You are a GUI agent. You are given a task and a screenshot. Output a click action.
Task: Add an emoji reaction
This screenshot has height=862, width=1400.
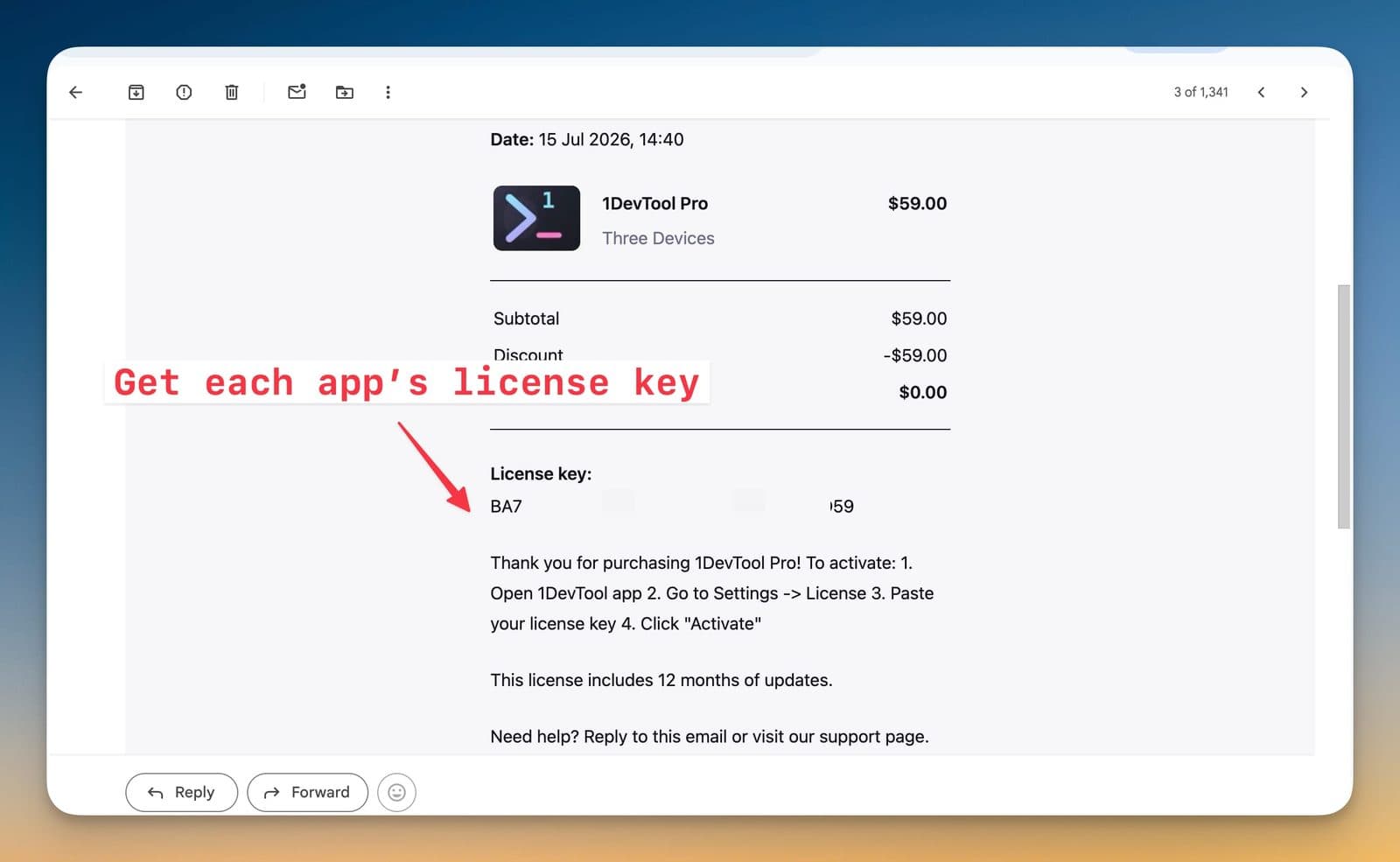pos(396,792)
